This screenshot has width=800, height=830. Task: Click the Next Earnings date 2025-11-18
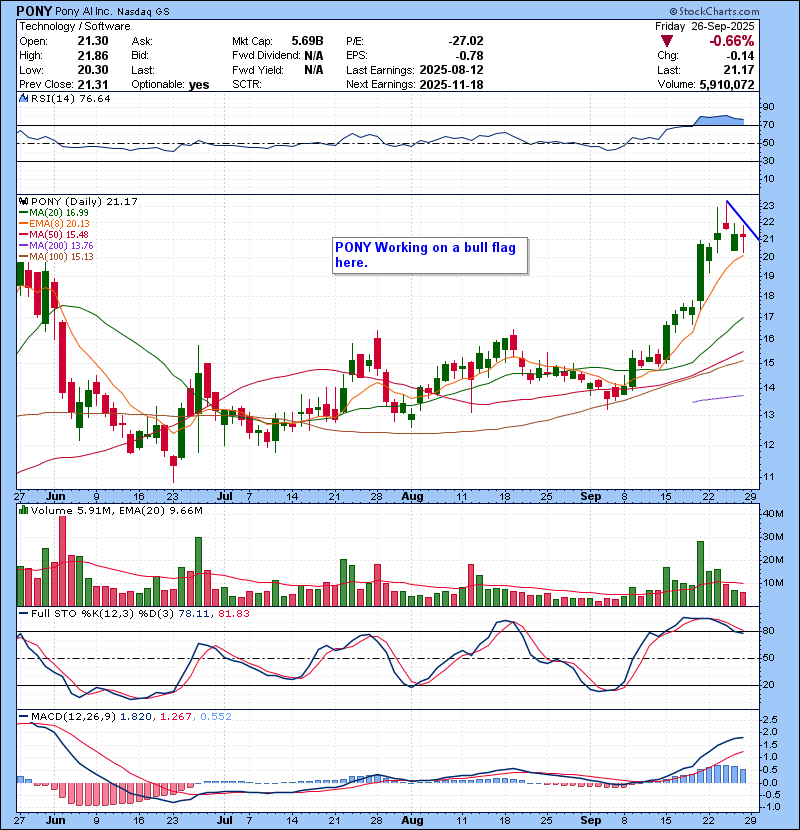pyautogui.click(x=452, y=84)
